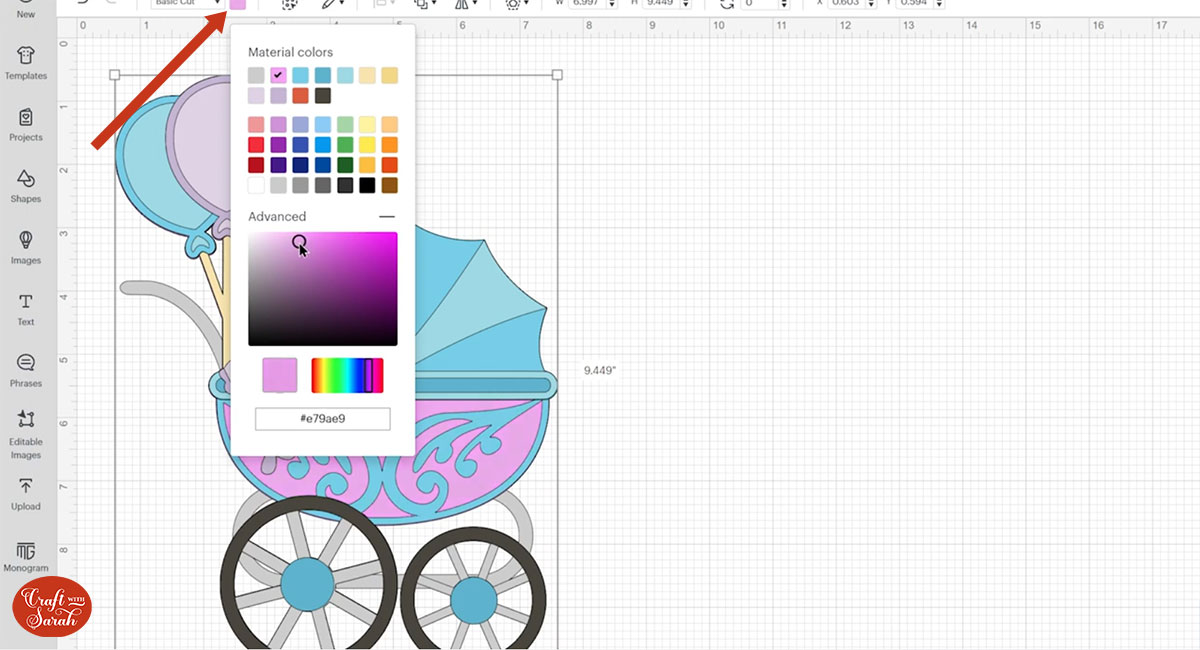Click the hex code field #e79ae9
This screenshot has width=1200, height=650.
[323, 419]
